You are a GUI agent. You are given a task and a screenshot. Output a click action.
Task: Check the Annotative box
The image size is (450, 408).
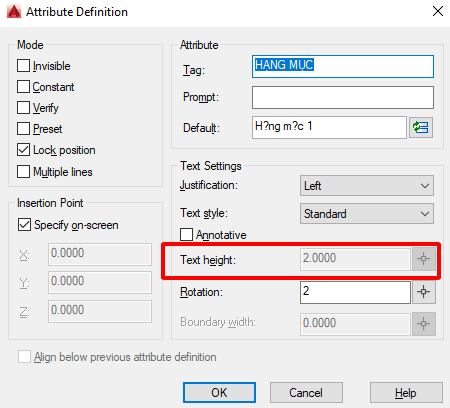coord(186,234)
